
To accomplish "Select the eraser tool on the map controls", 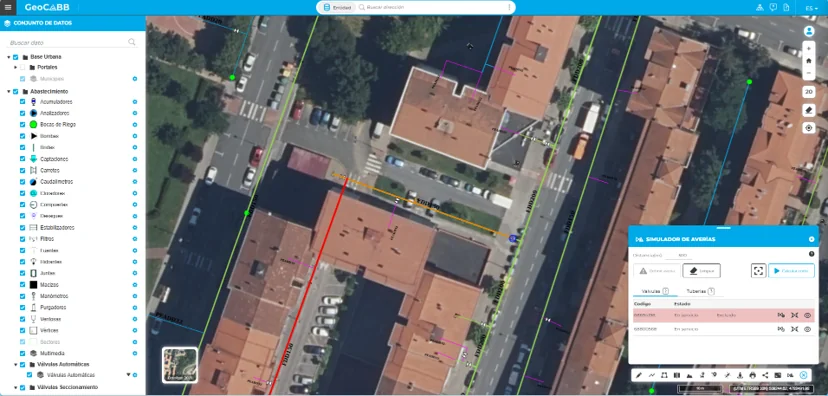I will click(x=808, y=110).
